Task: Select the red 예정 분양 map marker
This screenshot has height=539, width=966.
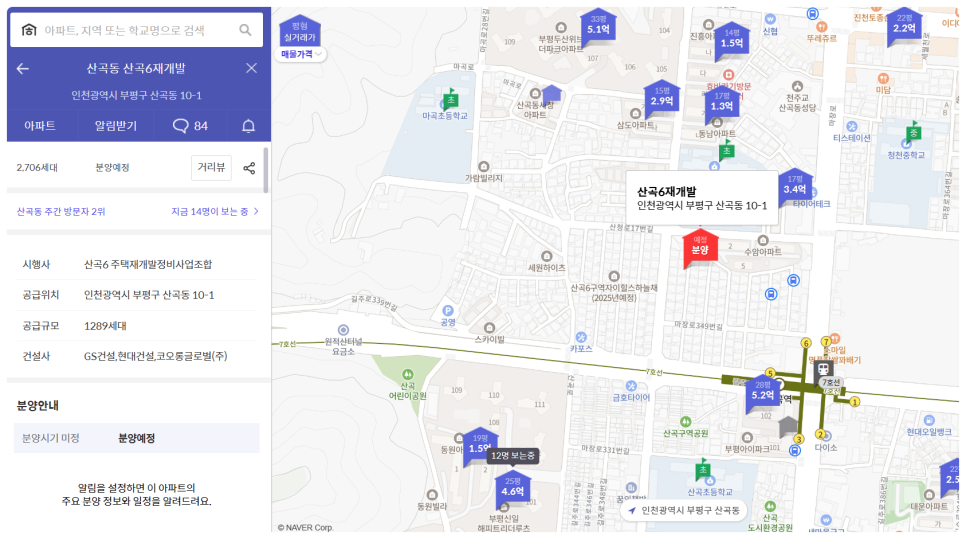Action: pyautogui.click(x=698, y=247)
